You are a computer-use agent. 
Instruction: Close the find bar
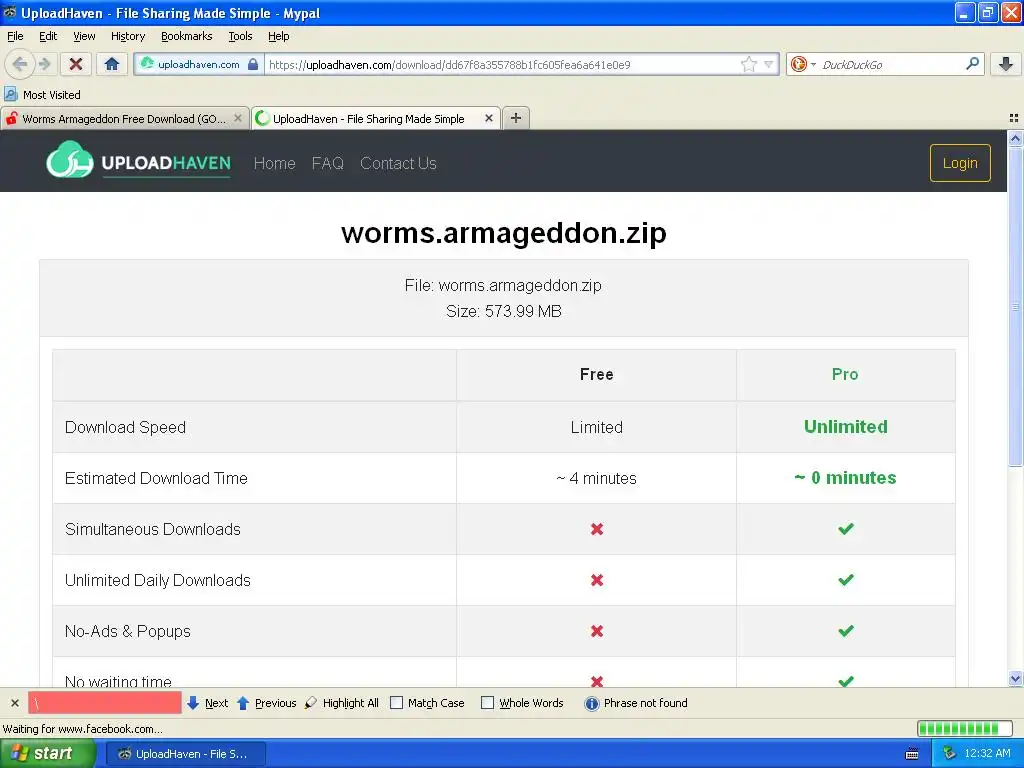[x=14, y=703]
